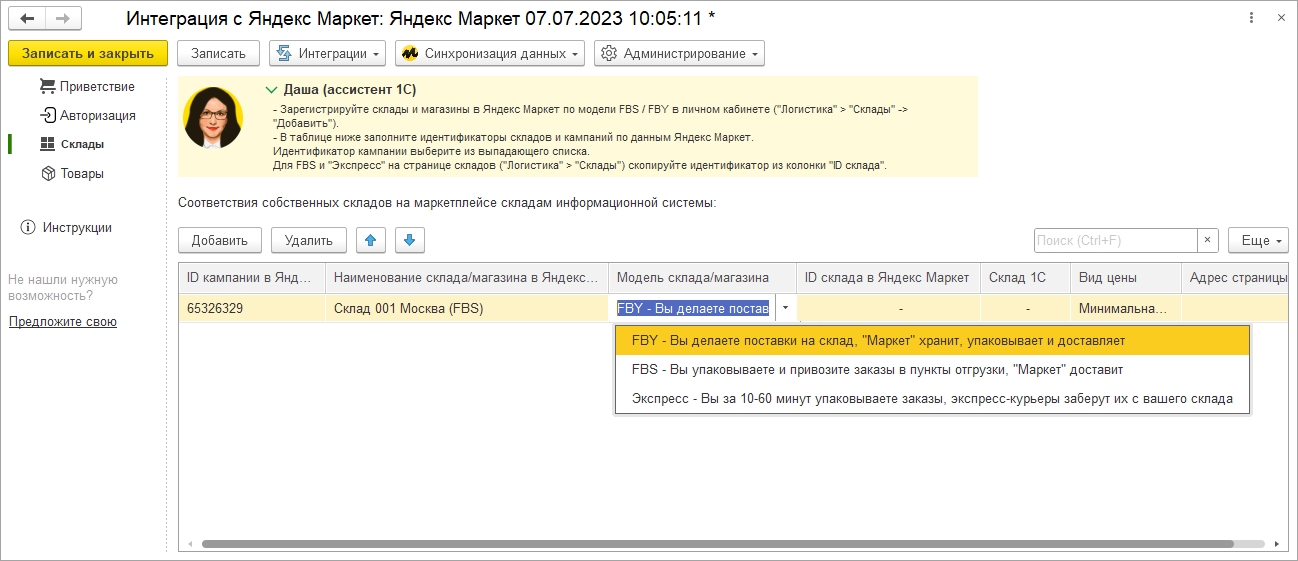
Task: Click the Удалить button
Action: point(309,240)
